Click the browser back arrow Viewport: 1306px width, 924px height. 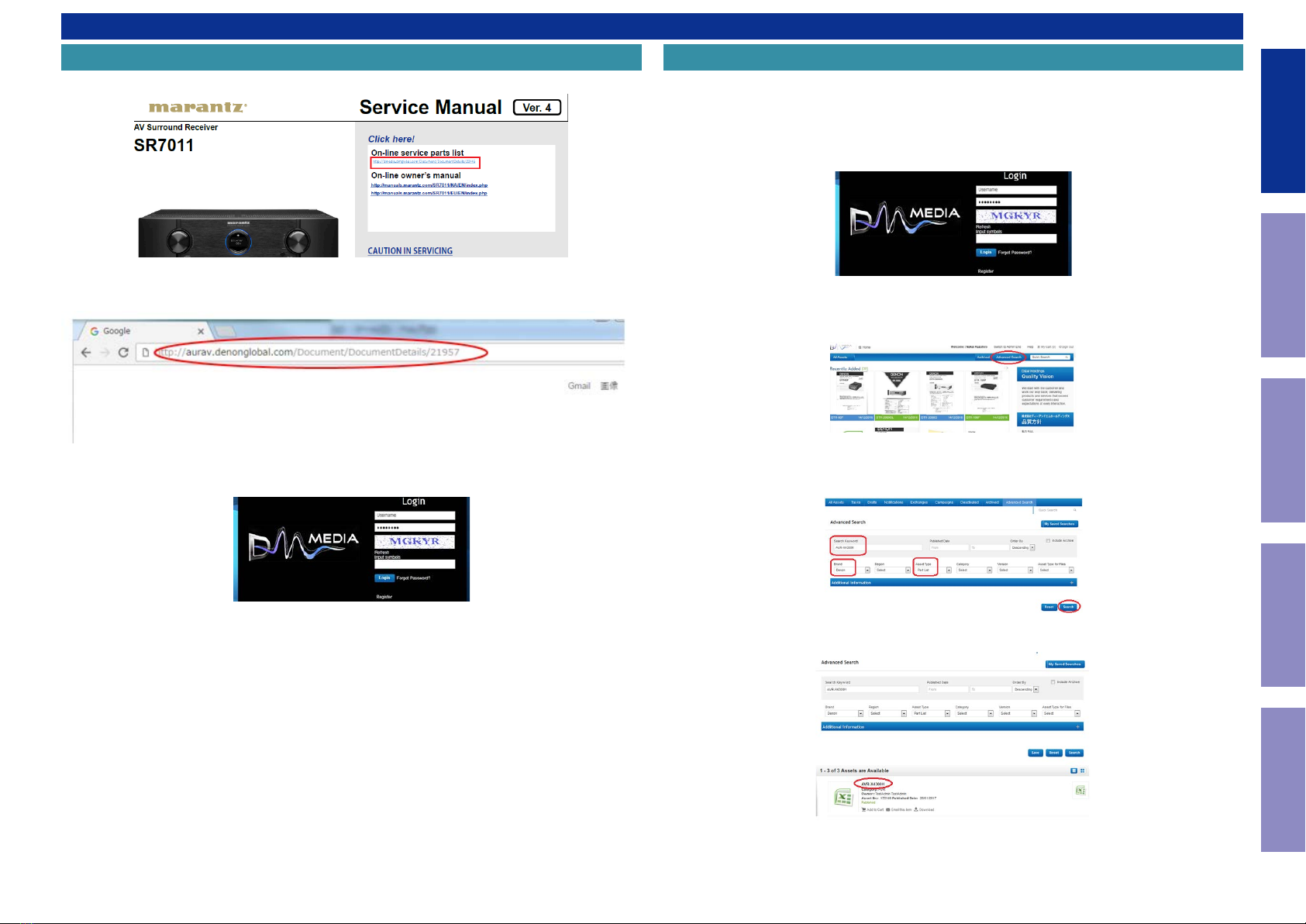(86, 353)
